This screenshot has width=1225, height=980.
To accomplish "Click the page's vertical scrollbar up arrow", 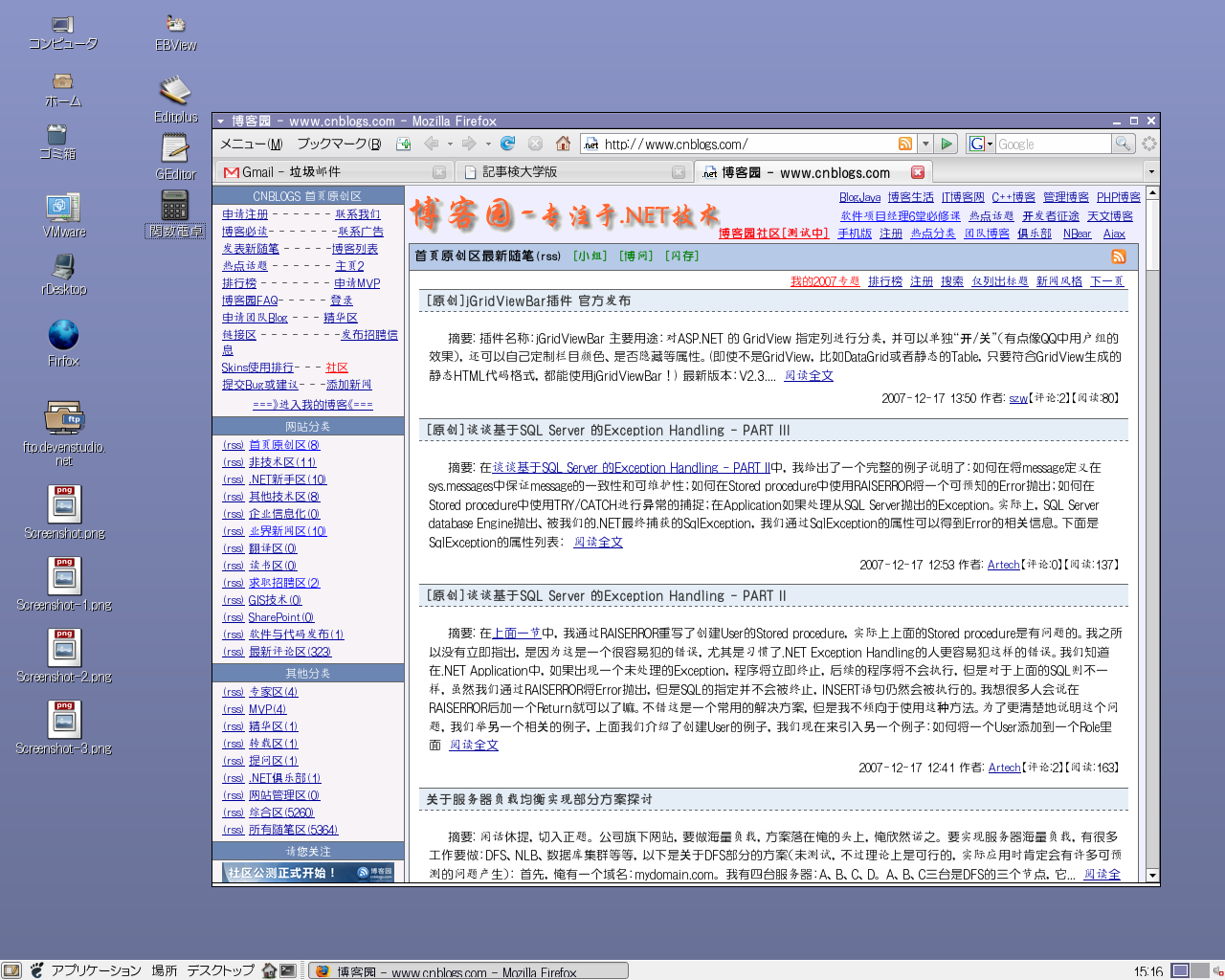I will (1152, 193).
